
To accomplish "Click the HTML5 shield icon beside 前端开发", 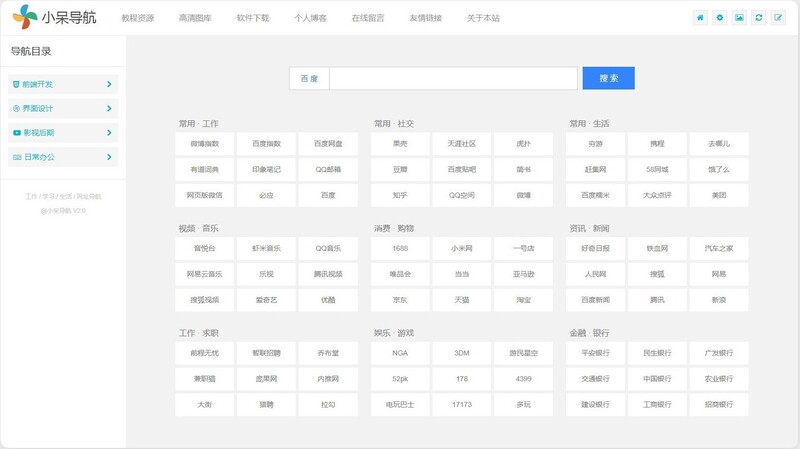I will pos(16,84).
